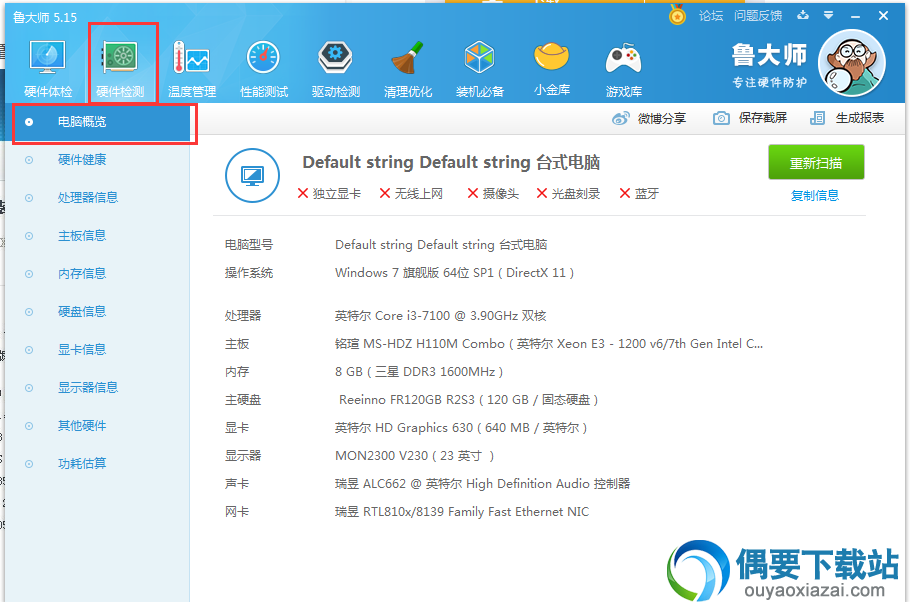Open 游戏库 game library
Screen dimensions: 910x602
623,69
